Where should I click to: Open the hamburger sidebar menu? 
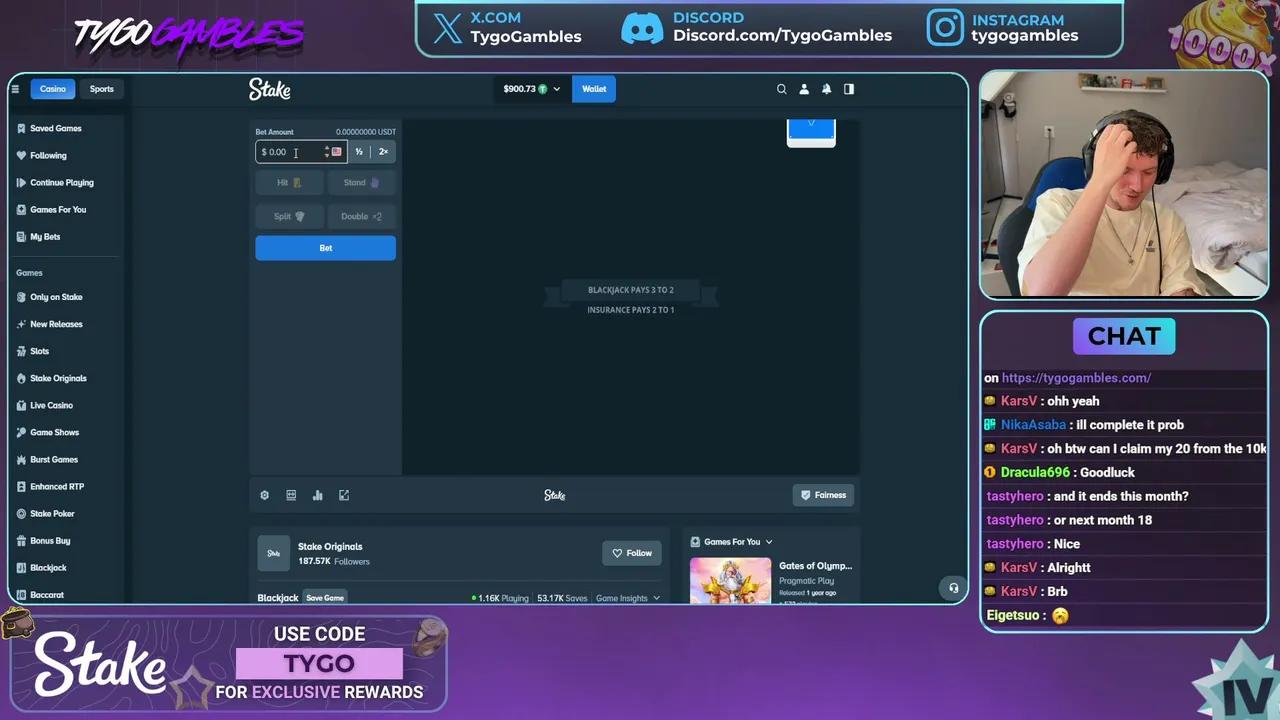[x=15, y=89]
